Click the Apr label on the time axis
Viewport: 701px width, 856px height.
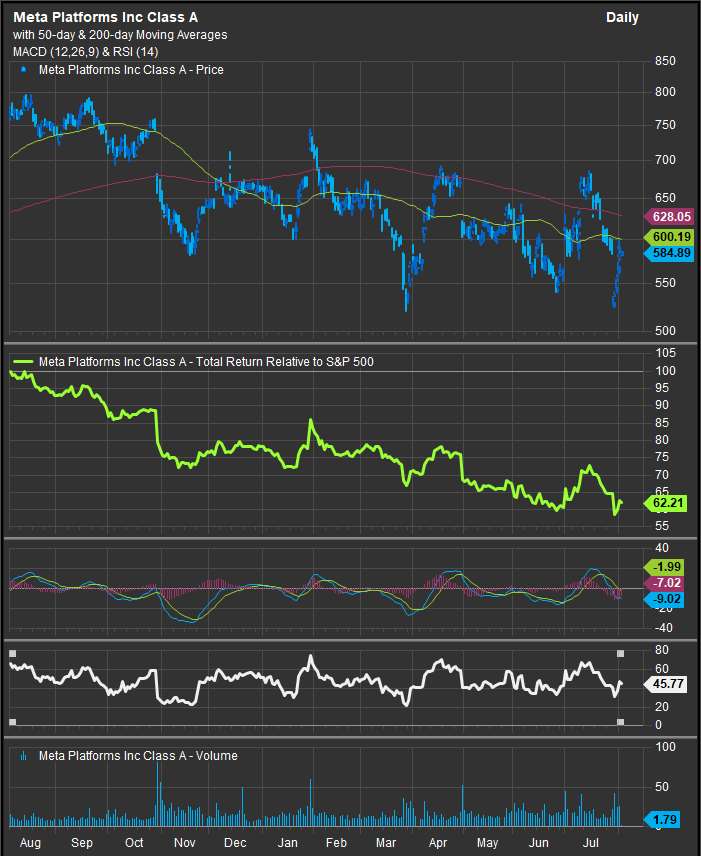[438, 842]
